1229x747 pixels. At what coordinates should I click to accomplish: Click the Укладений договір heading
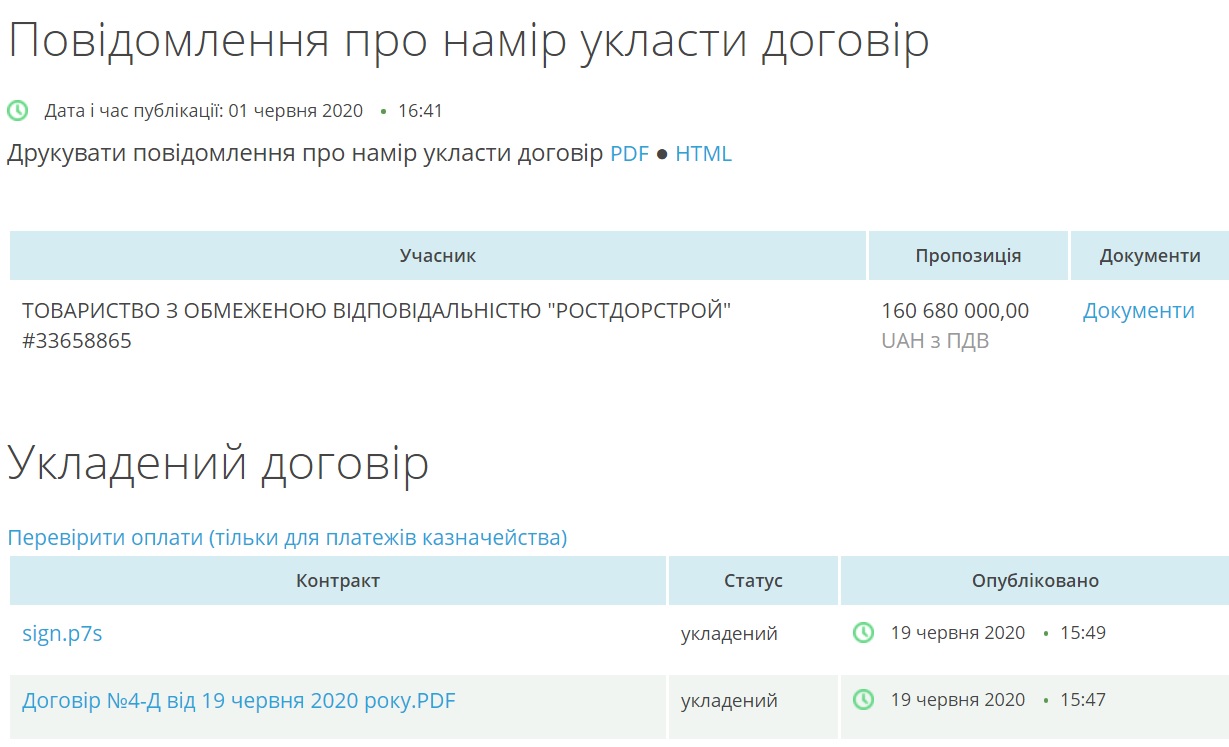[218, 464]
